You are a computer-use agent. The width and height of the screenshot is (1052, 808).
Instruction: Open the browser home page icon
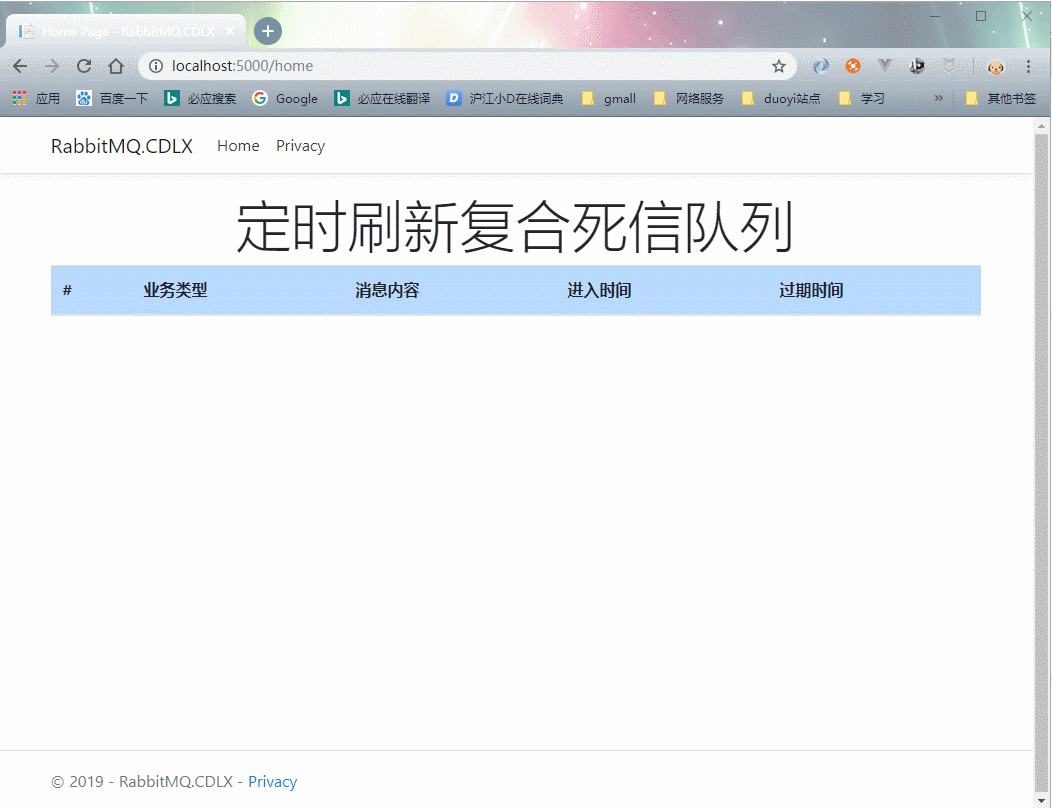116,66
